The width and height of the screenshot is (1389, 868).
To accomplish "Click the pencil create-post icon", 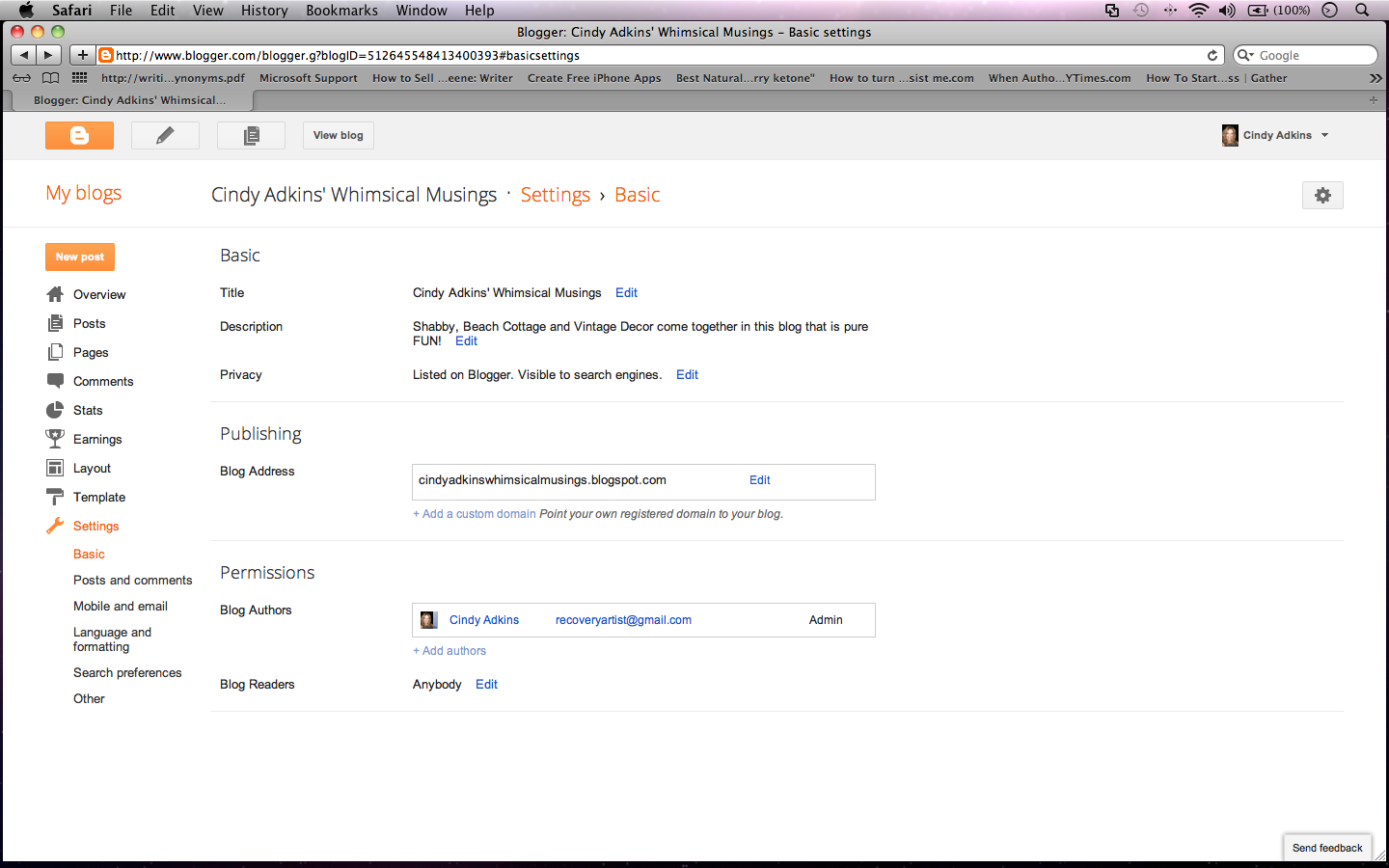I will click(x=165, y=136).
